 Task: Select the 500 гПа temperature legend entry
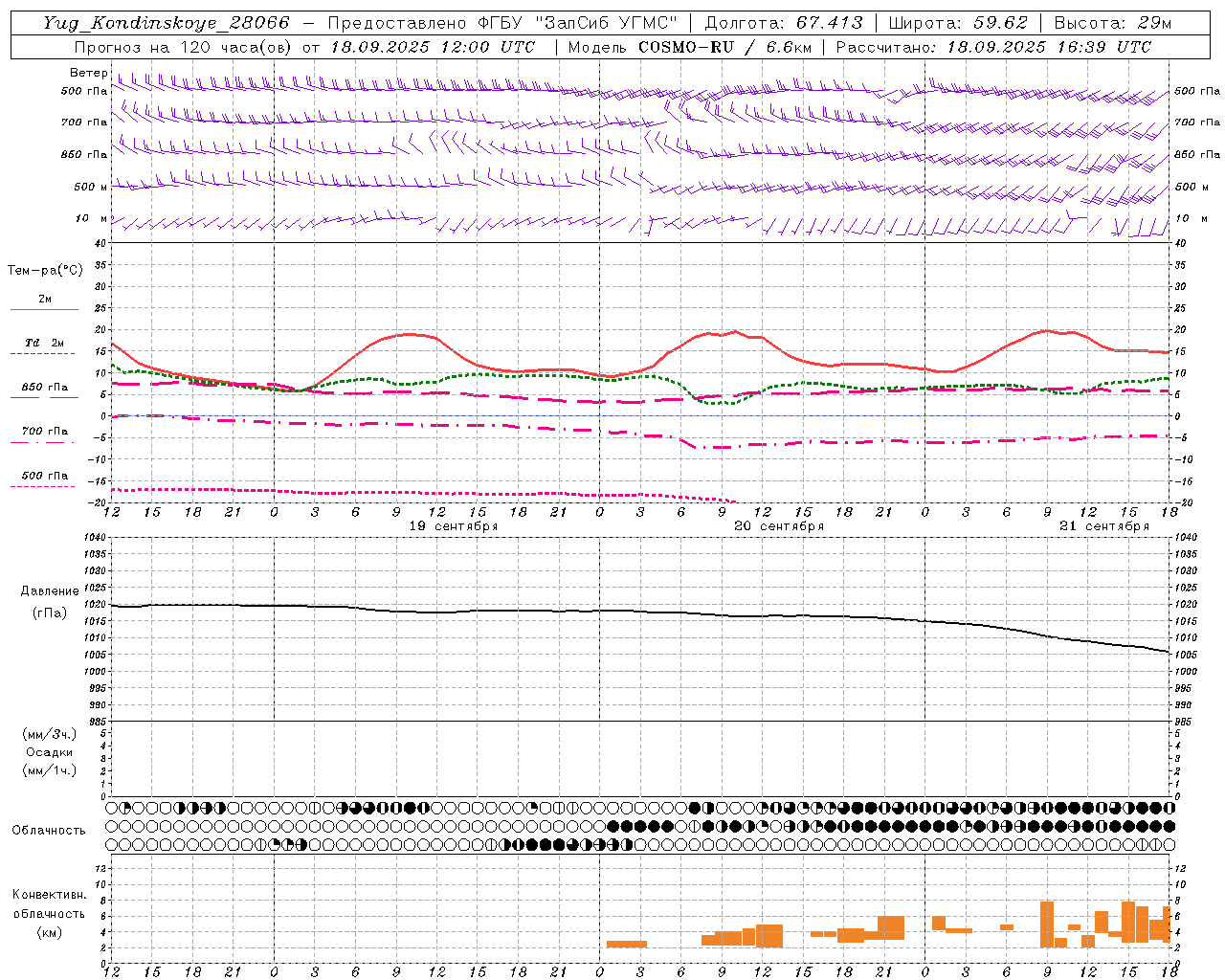pos(45,476)
